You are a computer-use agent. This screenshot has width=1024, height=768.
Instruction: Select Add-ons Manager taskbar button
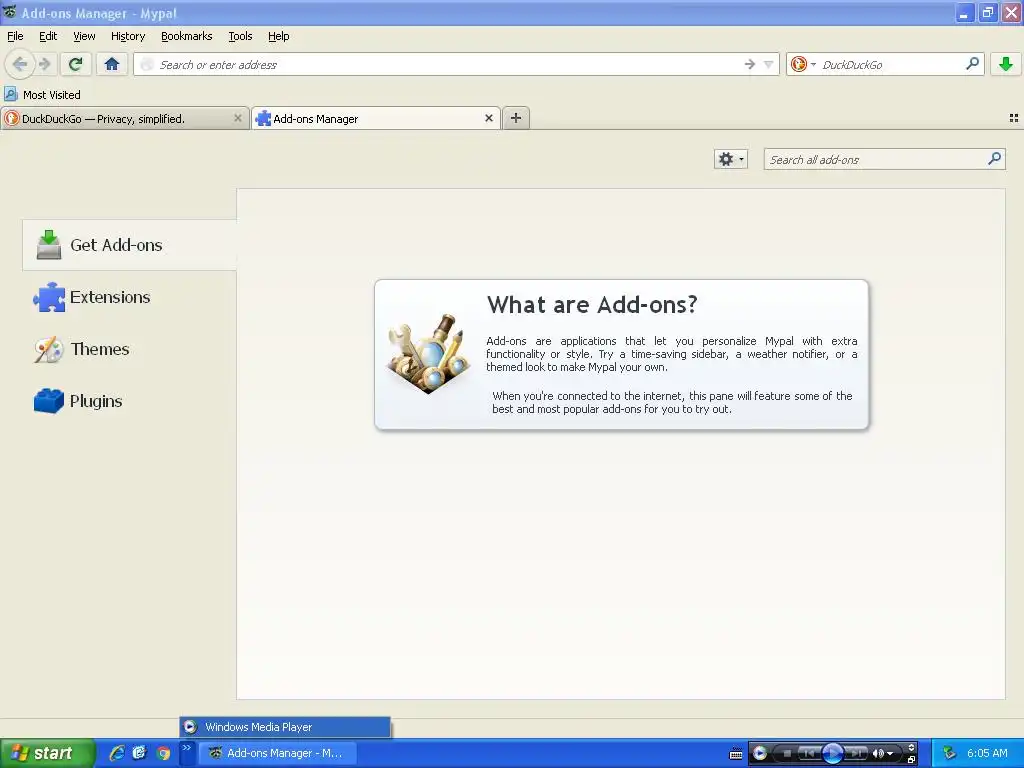(x=277, y=753)
